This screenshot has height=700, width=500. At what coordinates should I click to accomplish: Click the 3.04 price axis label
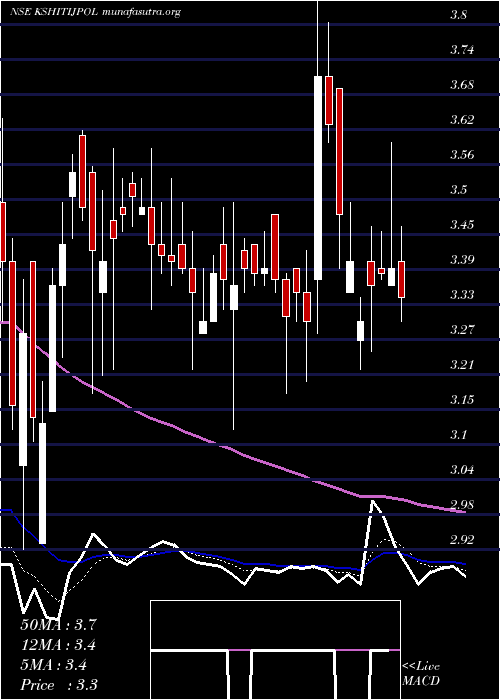tap(462, 470)
